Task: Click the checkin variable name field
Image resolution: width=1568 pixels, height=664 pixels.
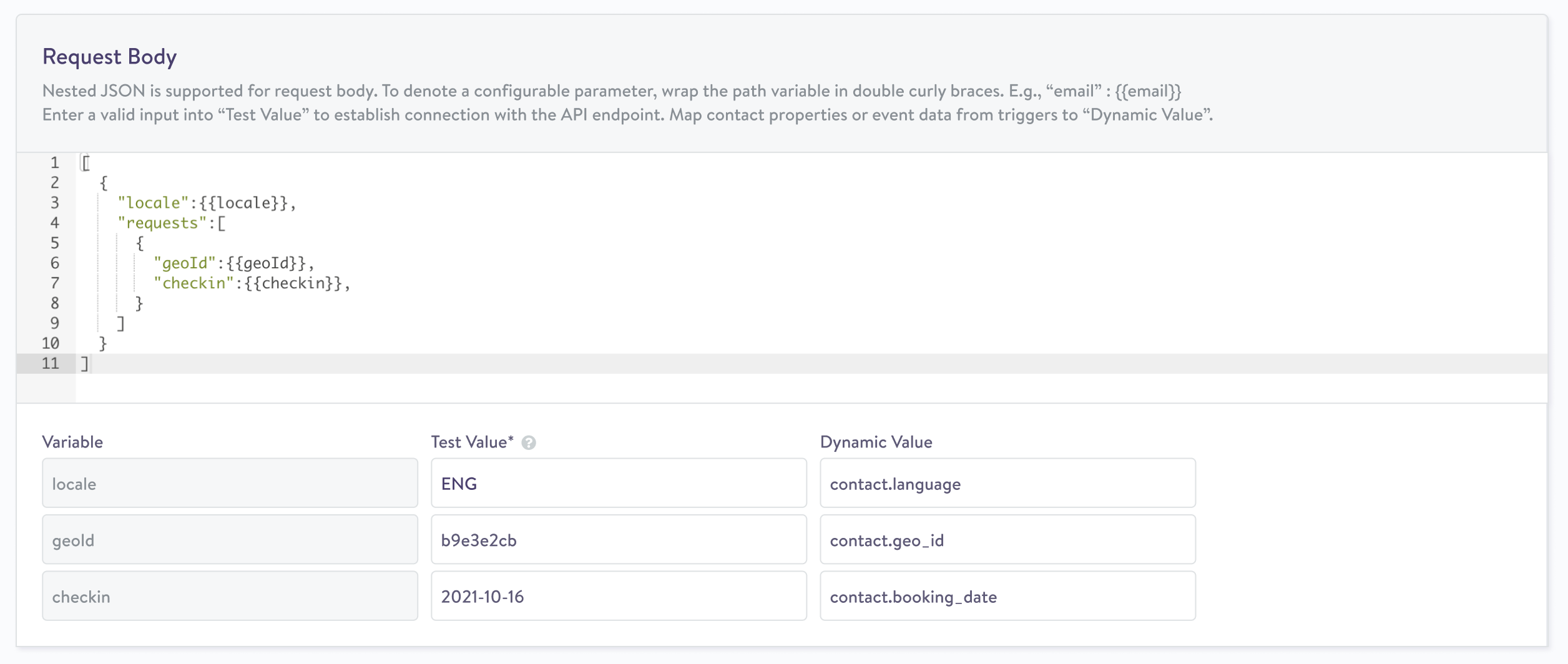Action: pos(230,597)
